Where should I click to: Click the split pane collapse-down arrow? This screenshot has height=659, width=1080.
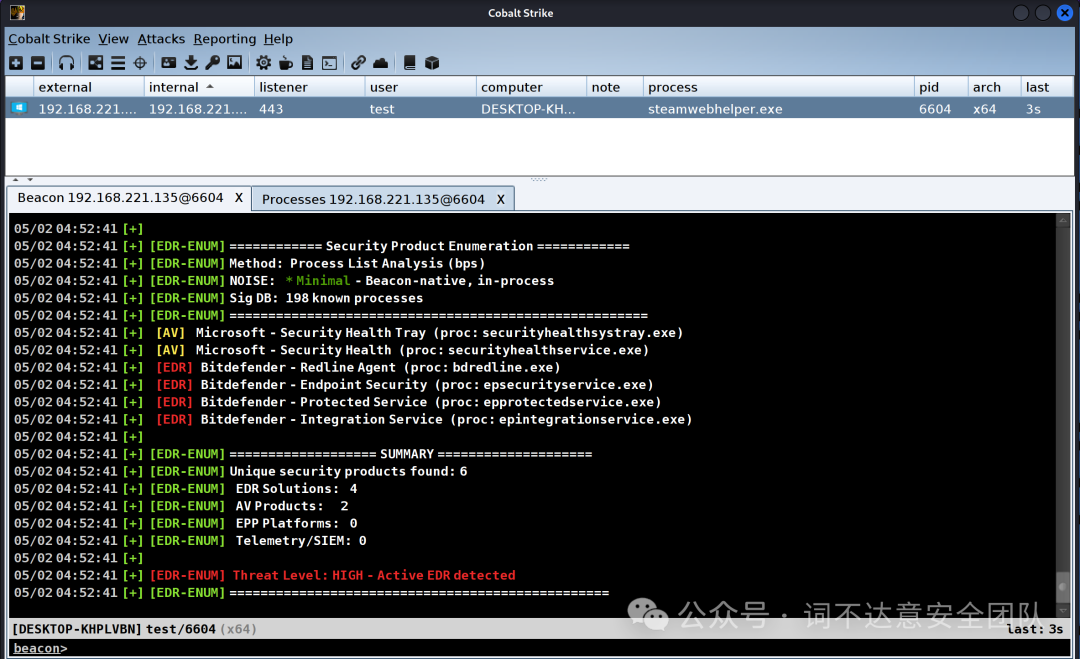(30, 180)
